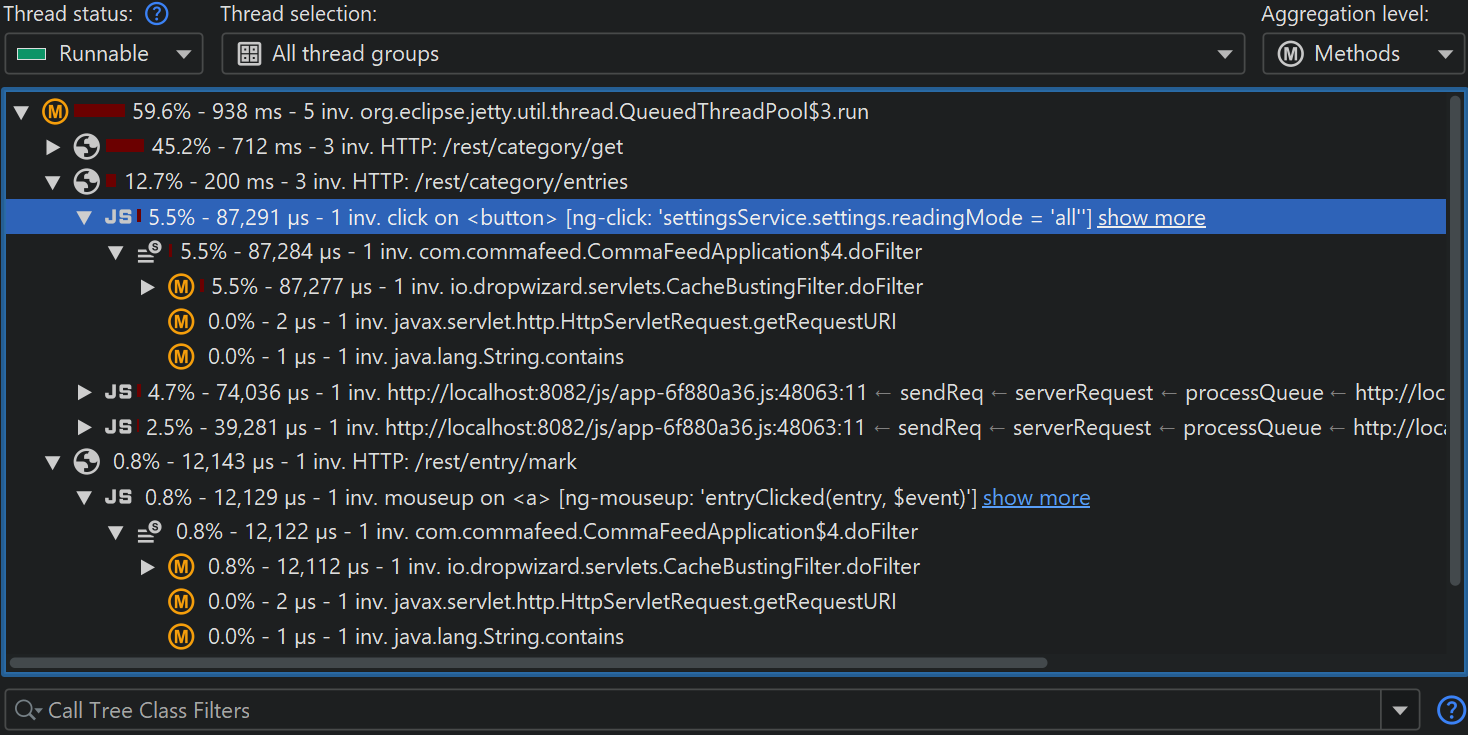Open the Methods aggregation level dropdown
Screen dimensions: 1468x735
(x=1362, y=54)
